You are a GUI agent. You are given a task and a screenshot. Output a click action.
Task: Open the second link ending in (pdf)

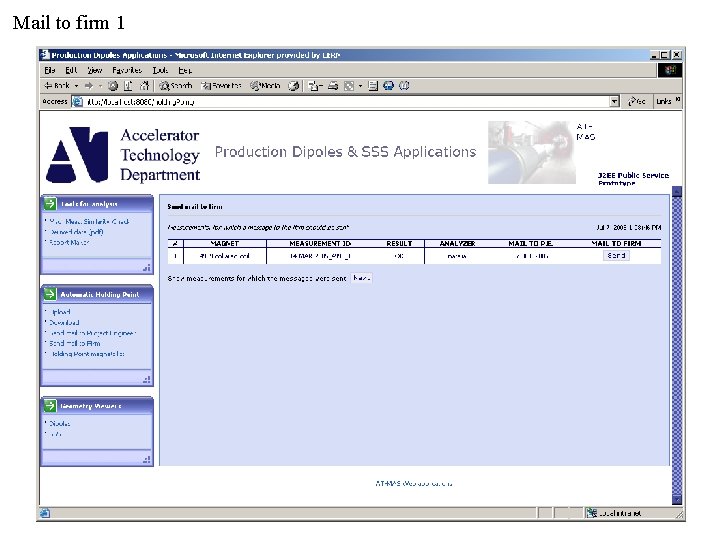click(76, 232)
